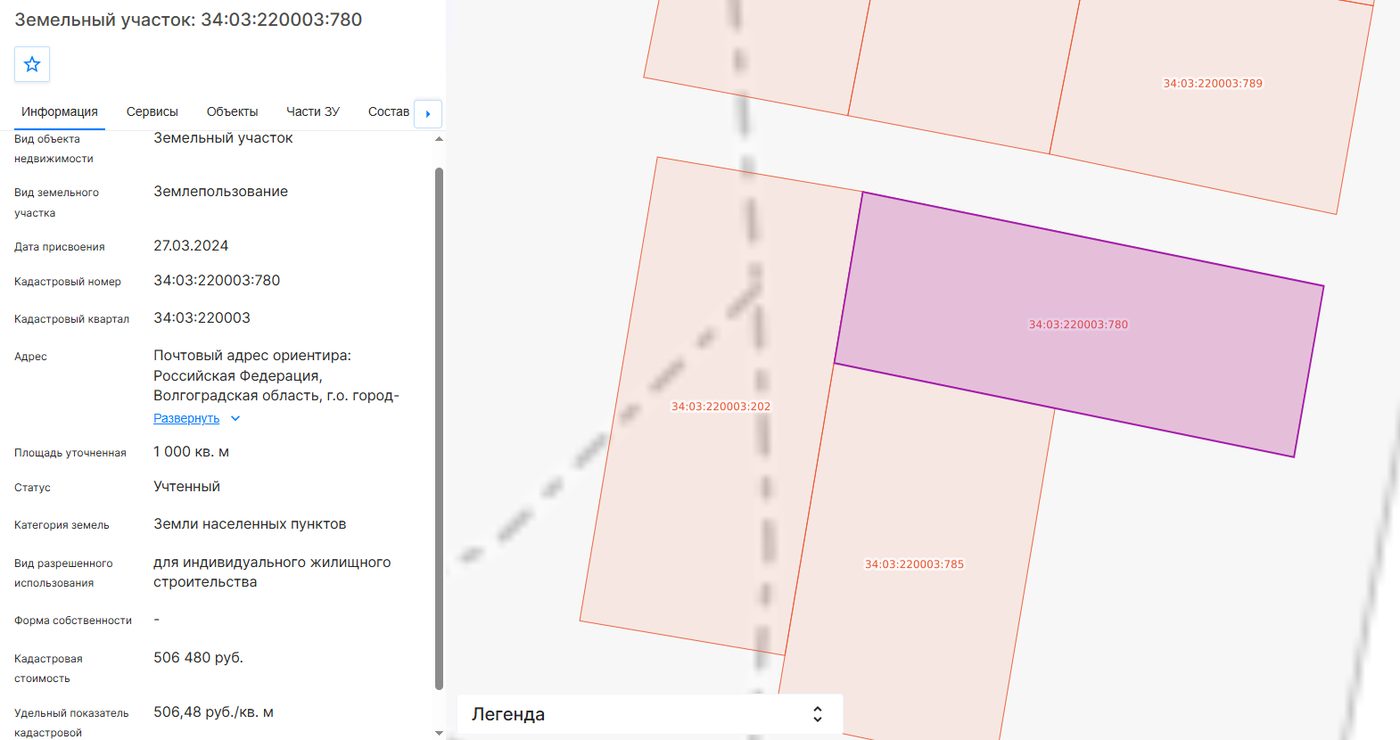Select parcel 34:03:220003:789 on the map
This screenshot has height=740, width=1400.
(x=1213, y=84)
